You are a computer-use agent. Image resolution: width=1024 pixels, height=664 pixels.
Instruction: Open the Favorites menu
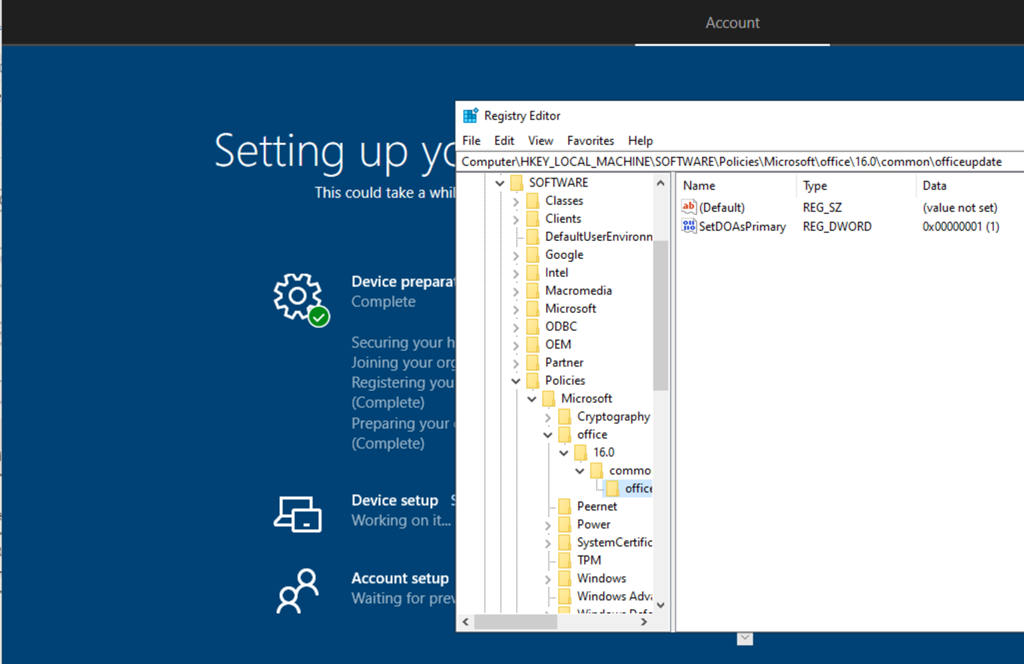(590, 141)
